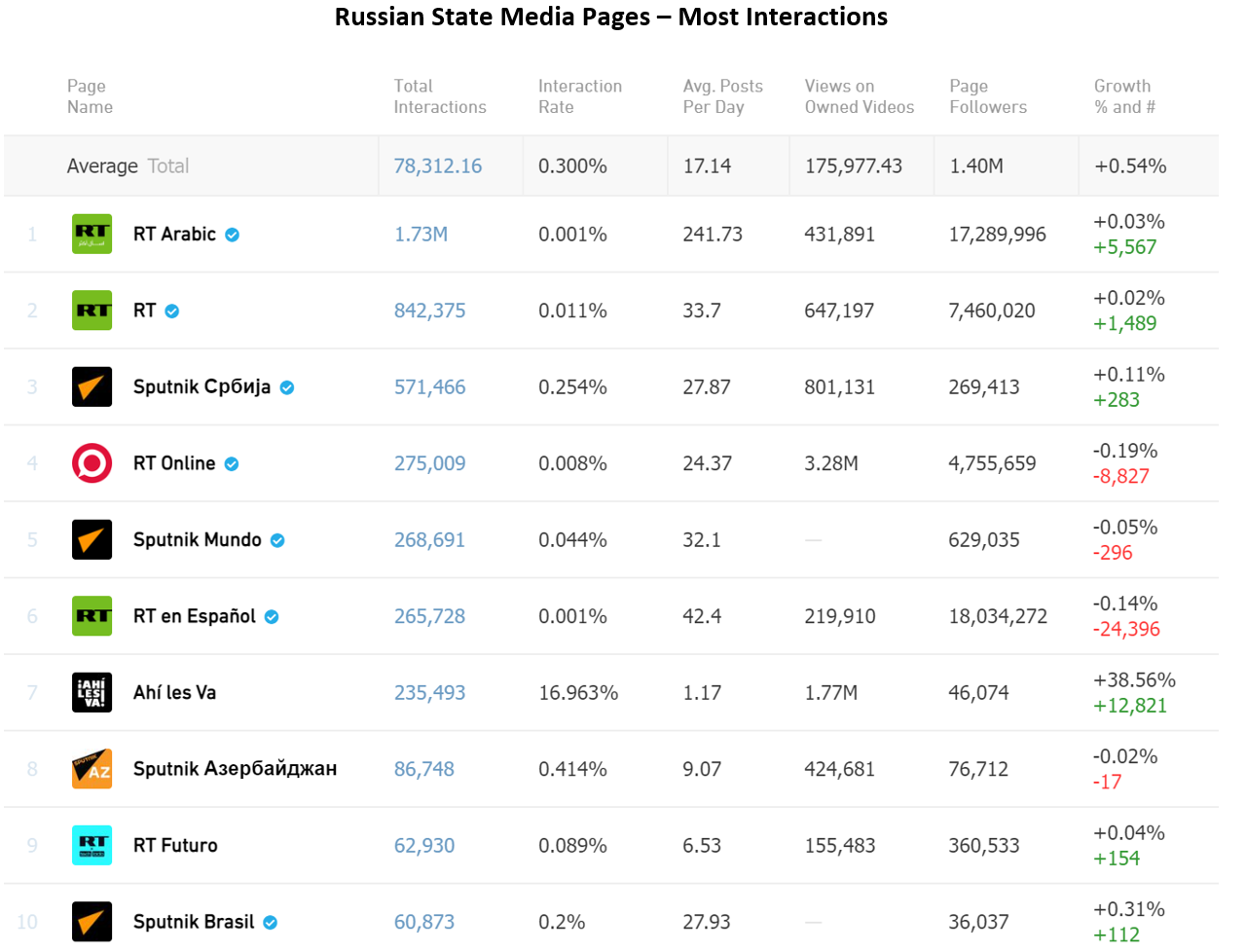Viewport: 1246px width, 952px height.
Task: Switch the summary row to Total
Action: tap(168, 166)
